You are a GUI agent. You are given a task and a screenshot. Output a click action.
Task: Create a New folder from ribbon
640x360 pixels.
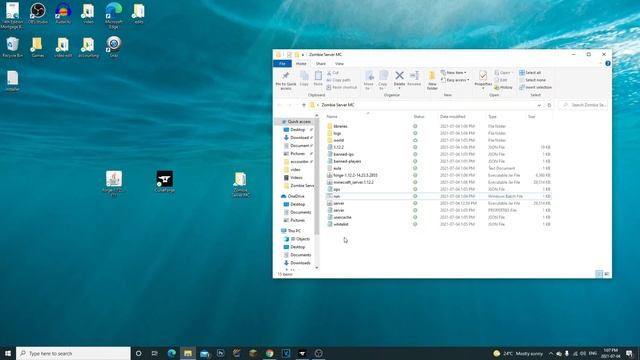pos(432,80)
